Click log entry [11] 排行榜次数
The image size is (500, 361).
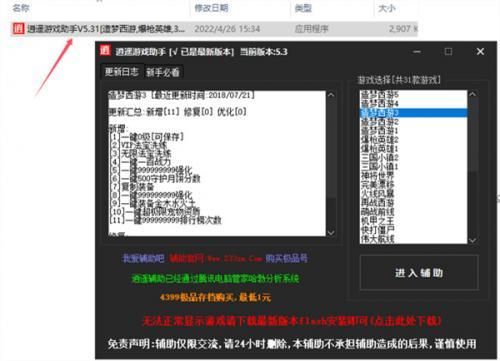pos(166,220)
